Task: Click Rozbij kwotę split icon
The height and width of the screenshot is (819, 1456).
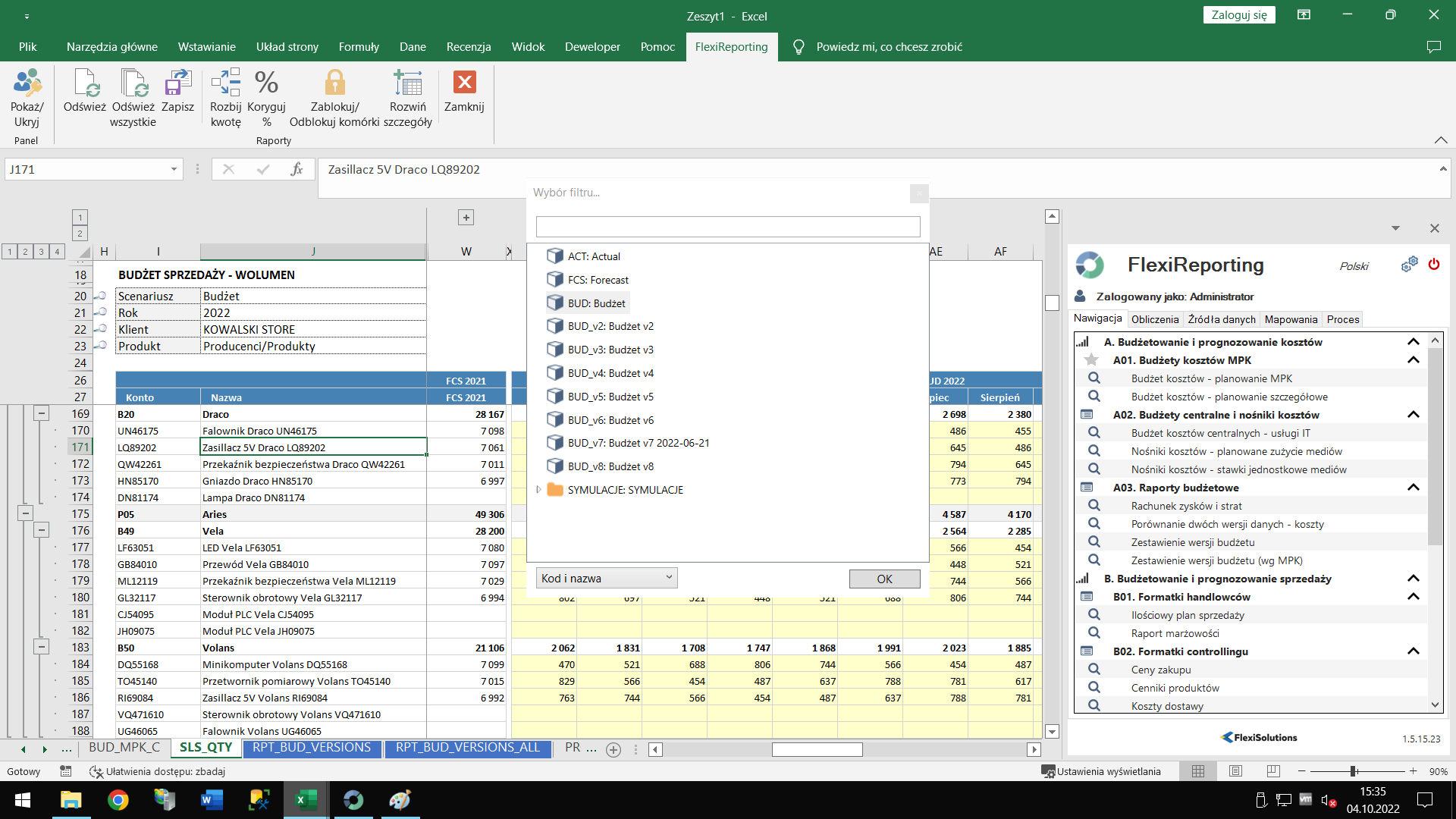Action: pyautogui.click(x=226, y=83)
